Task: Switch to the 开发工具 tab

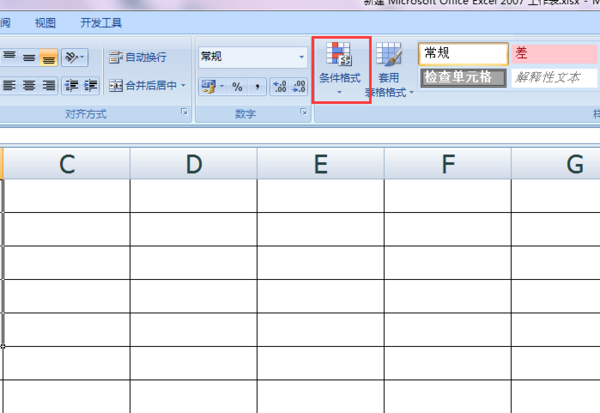Action: click(x=101, y=23)
